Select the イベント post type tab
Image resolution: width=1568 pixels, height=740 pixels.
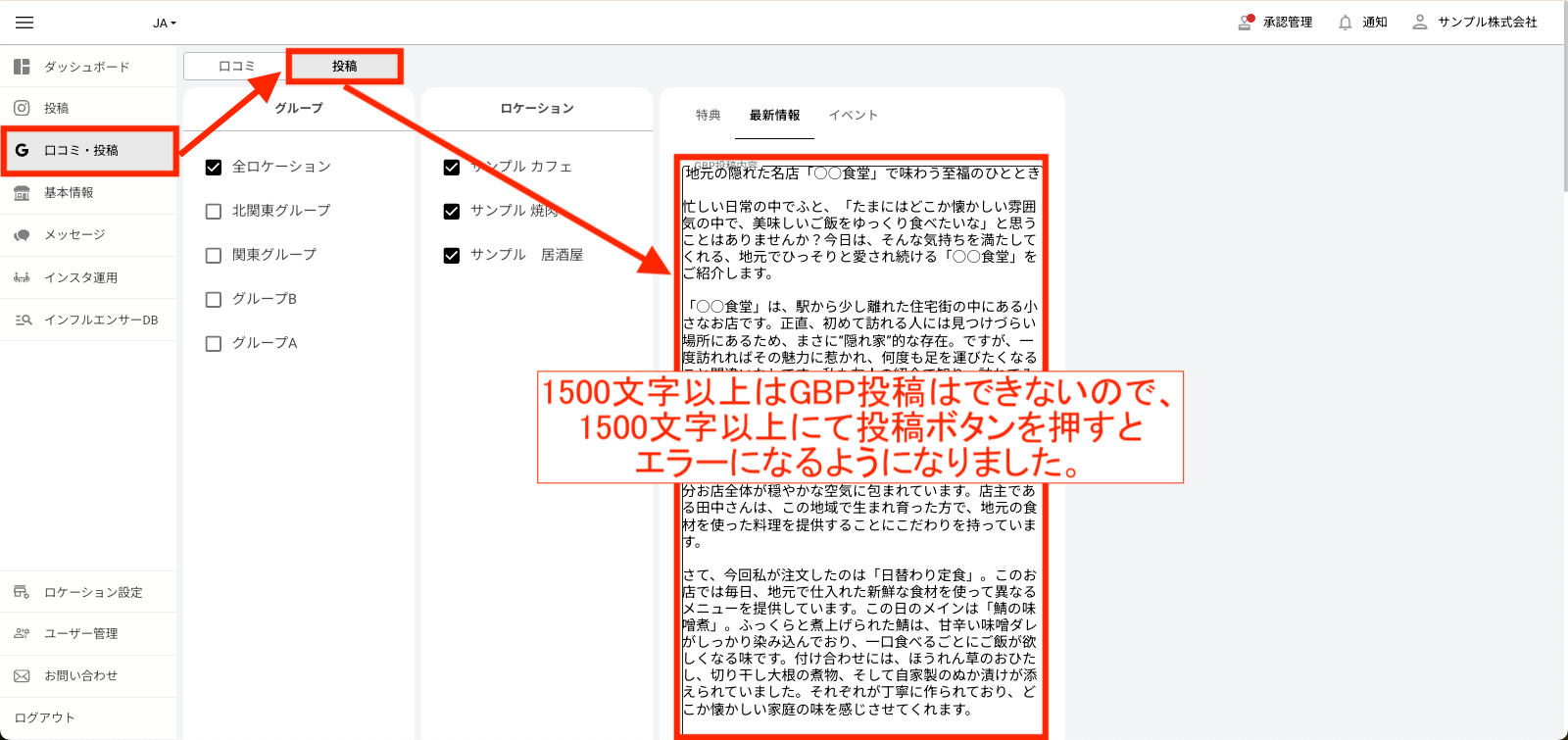pos(854,115)
